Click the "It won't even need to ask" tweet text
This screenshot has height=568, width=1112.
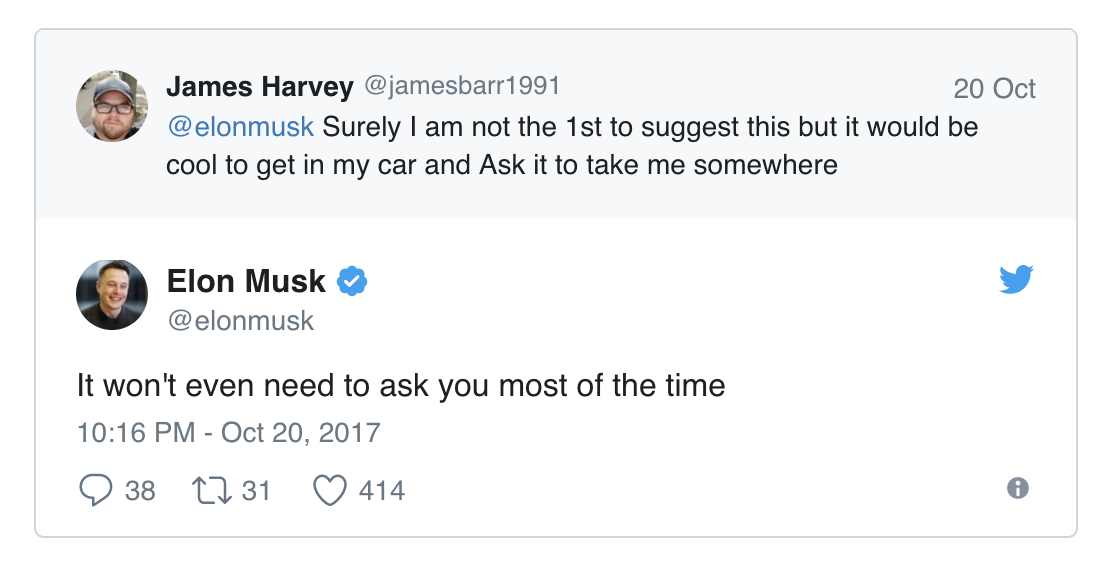400,385
